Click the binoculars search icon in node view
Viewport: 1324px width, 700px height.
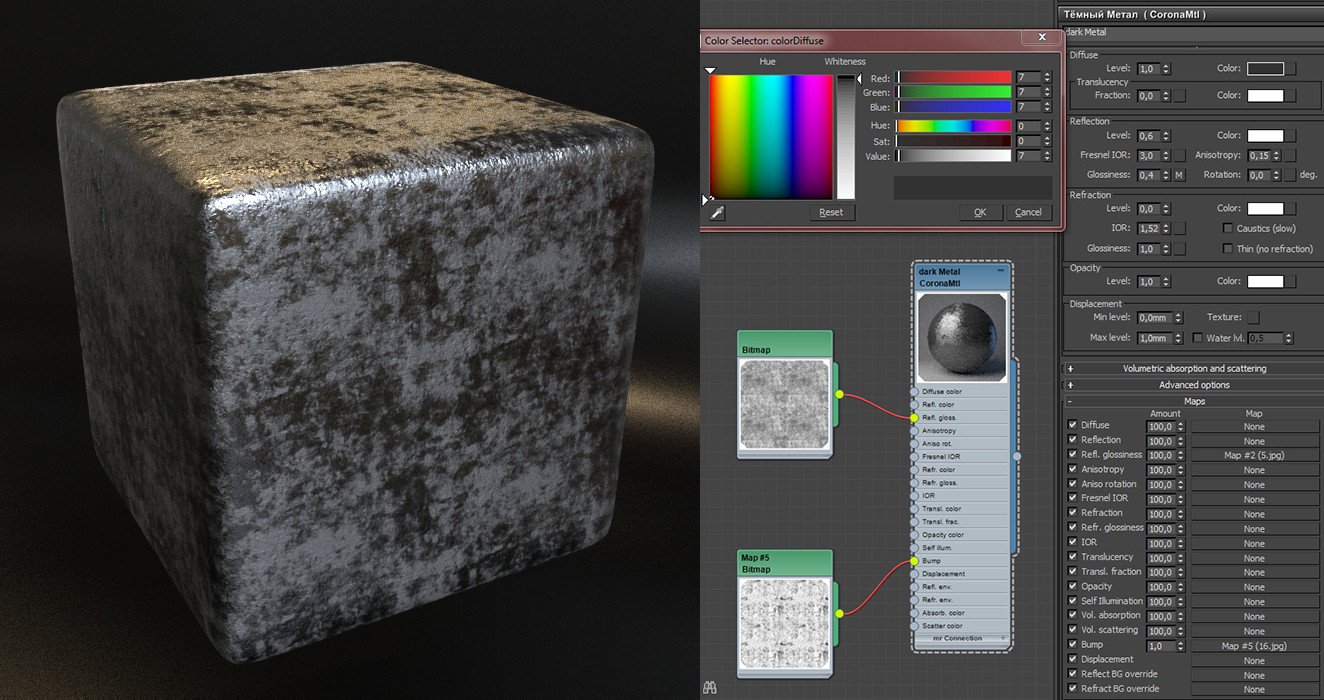pyautogui.click(x=711, y=687)
